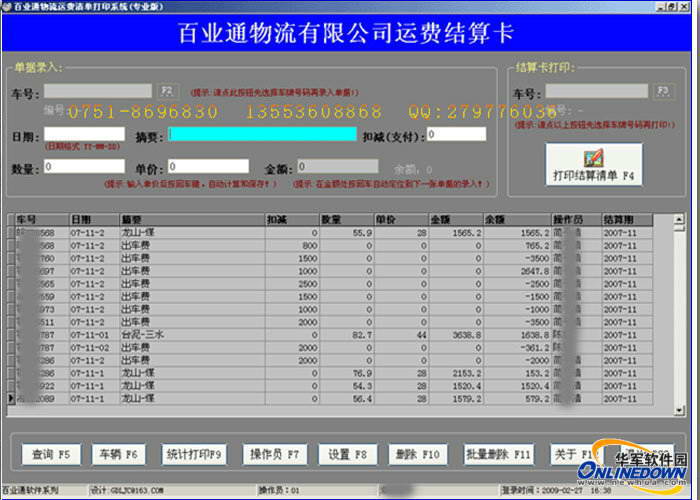Viewport: 700px width, 500px height.
Task: Select date cell 07-11-02
Action: (x=95, y=348)
